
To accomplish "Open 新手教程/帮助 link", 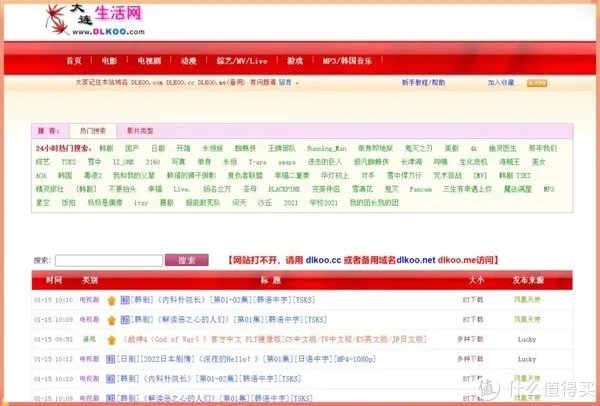I will point(423,82).
